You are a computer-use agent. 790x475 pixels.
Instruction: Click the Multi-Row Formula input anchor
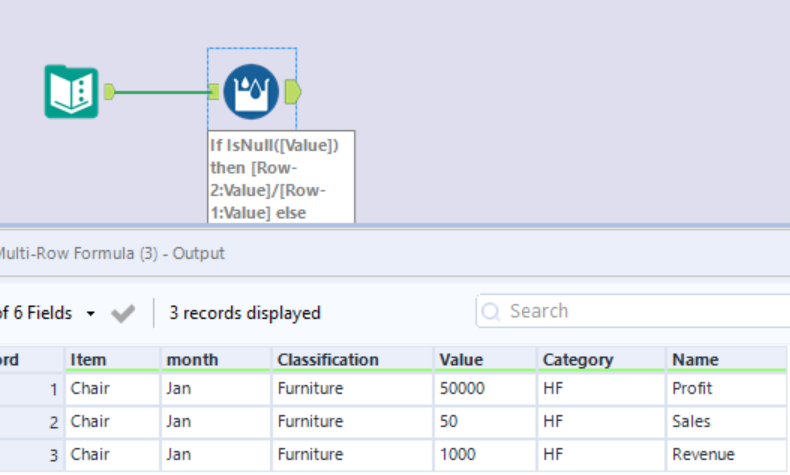point(214,92)
